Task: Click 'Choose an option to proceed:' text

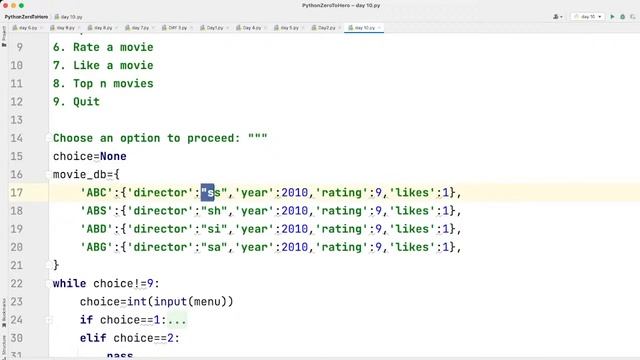Action: [147, 138]
